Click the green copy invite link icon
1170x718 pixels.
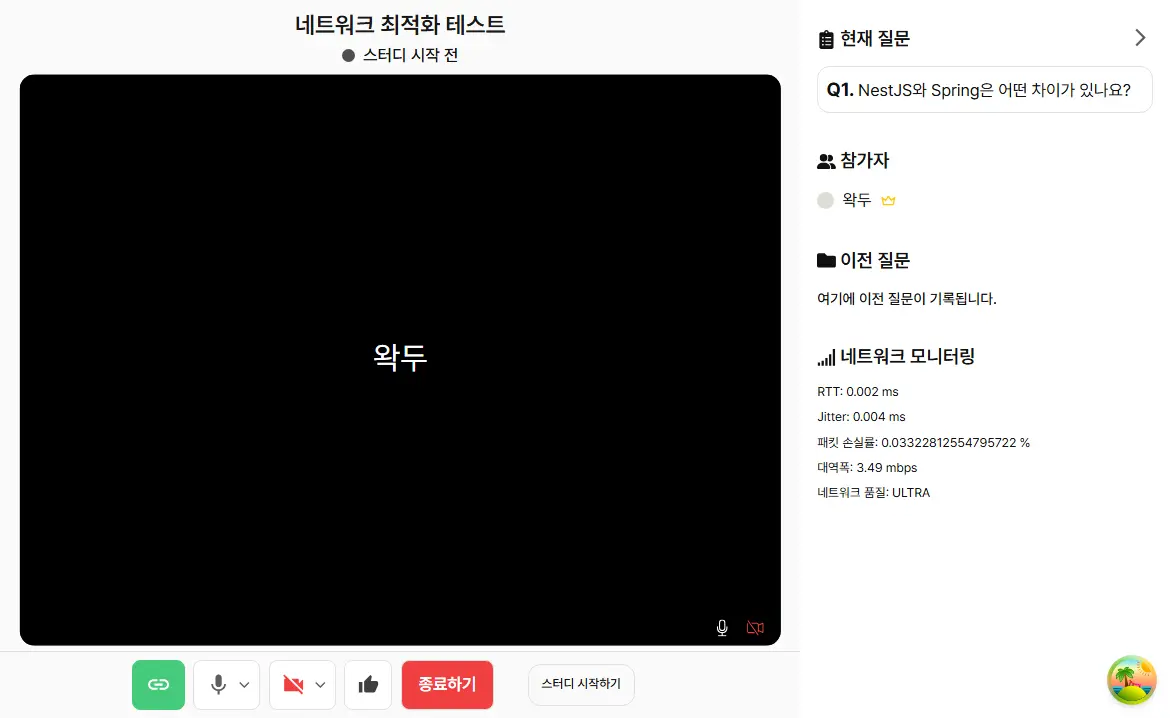158,684
